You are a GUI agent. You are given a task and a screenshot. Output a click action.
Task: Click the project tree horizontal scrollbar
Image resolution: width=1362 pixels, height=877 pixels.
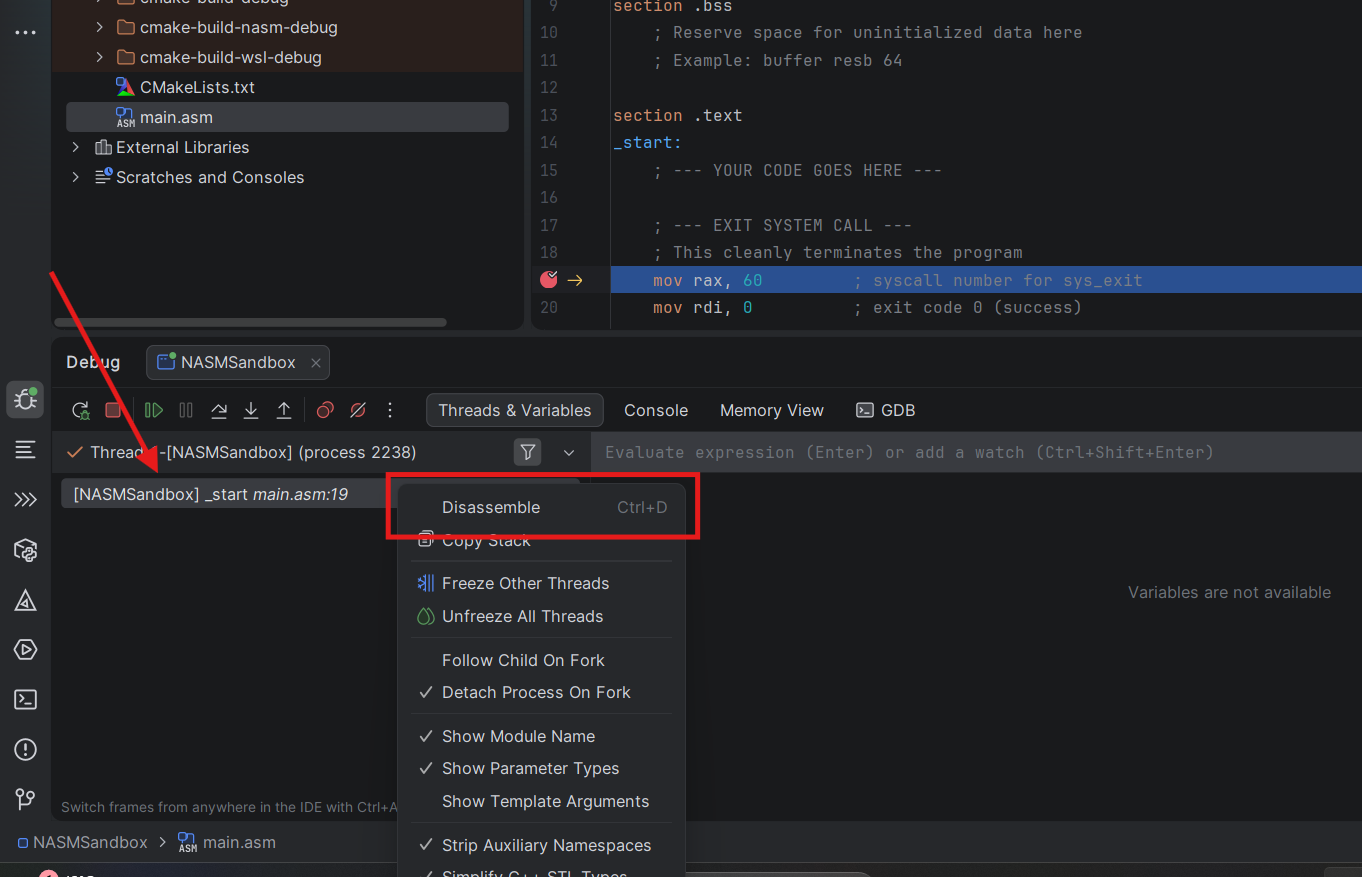[250, 323]
